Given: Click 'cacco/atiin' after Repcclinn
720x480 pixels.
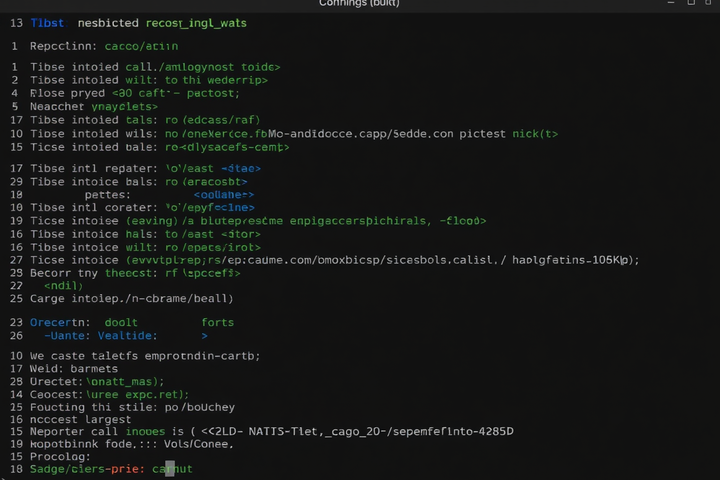Looking at the screenshot, I should [x=141, y=46].
